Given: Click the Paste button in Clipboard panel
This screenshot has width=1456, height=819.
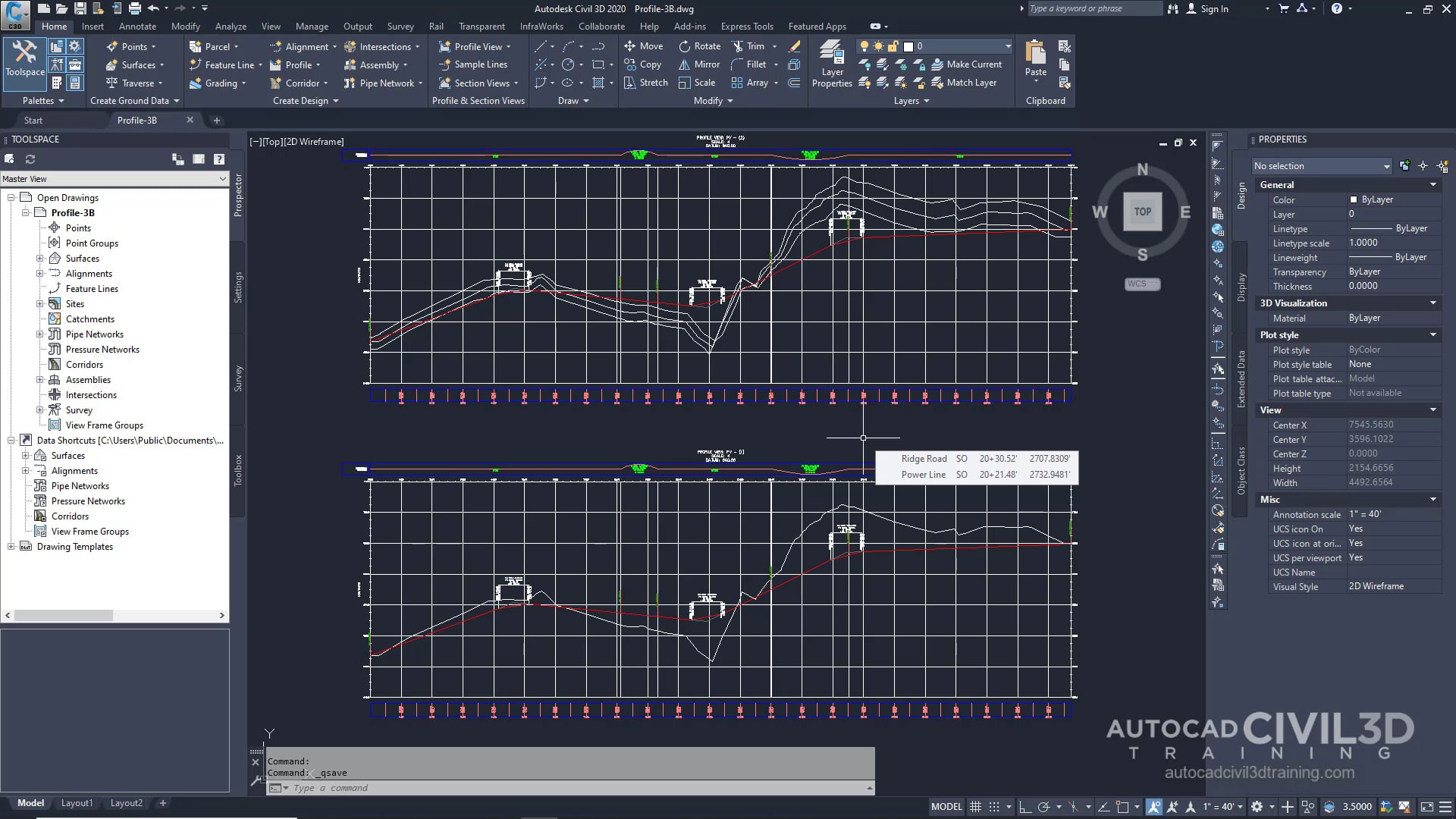Looking at the screenshot, I should [x=1034, y=57].
